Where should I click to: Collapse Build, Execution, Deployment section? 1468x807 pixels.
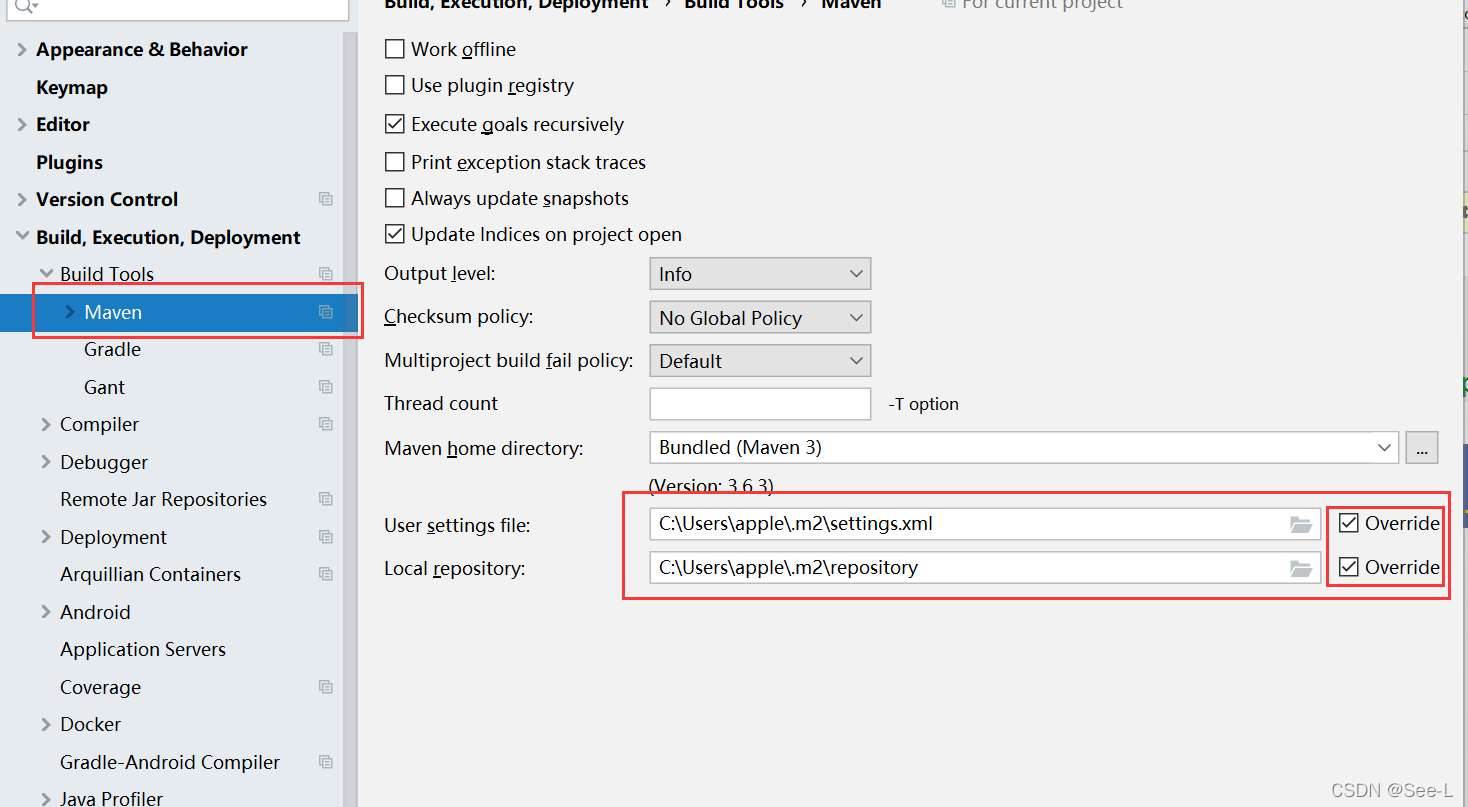click(21, 237)
